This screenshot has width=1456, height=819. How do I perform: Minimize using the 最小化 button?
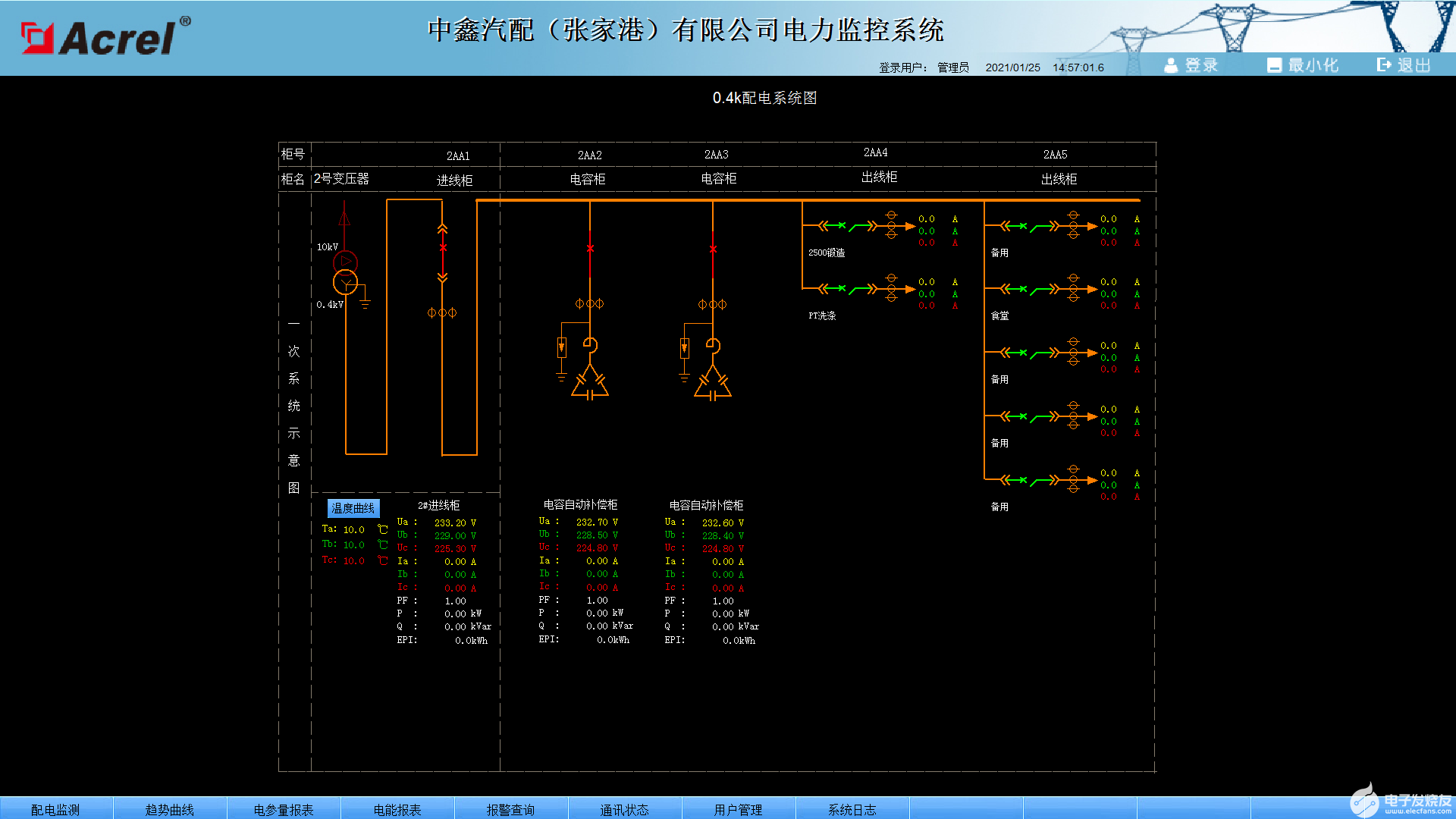(1303, 65)
